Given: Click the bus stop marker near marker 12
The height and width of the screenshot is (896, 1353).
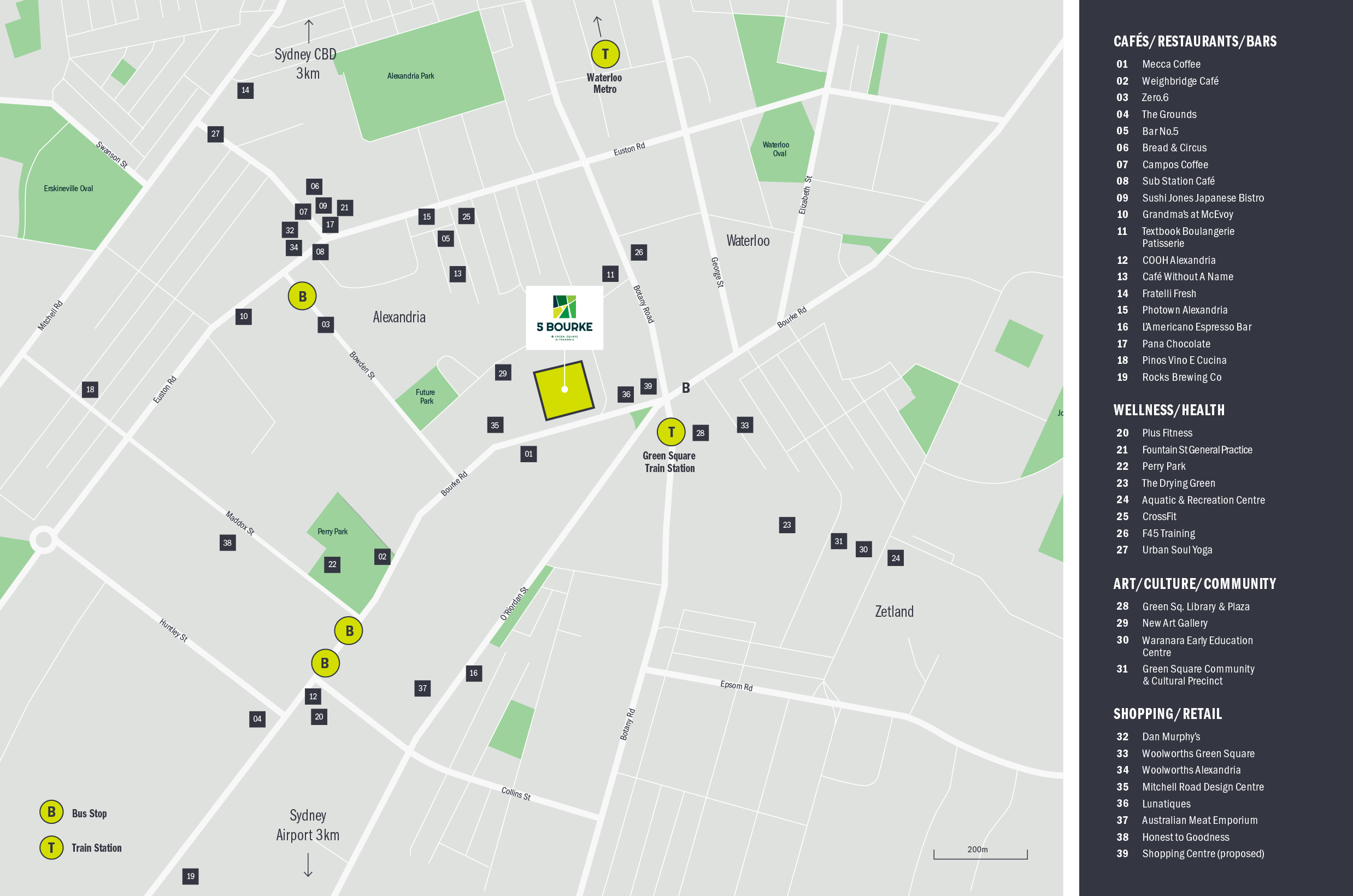Looking at the screenshot, I should click(x=325, y=663).
